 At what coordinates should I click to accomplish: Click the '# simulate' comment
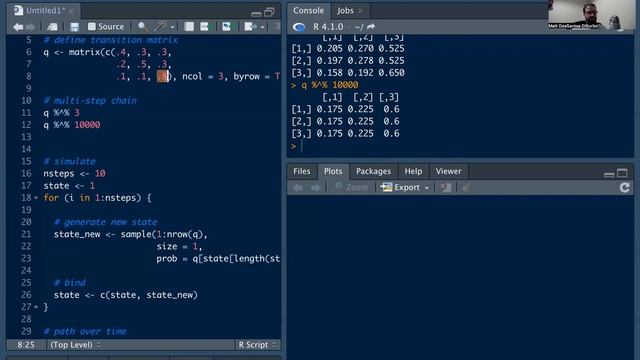69,161
